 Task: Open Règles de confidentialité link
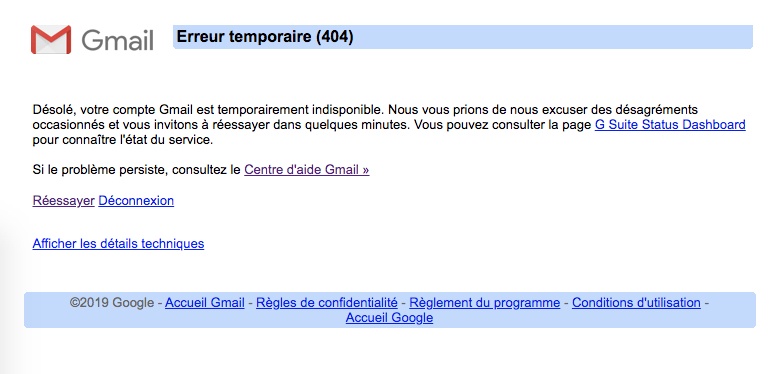[327, 303]
